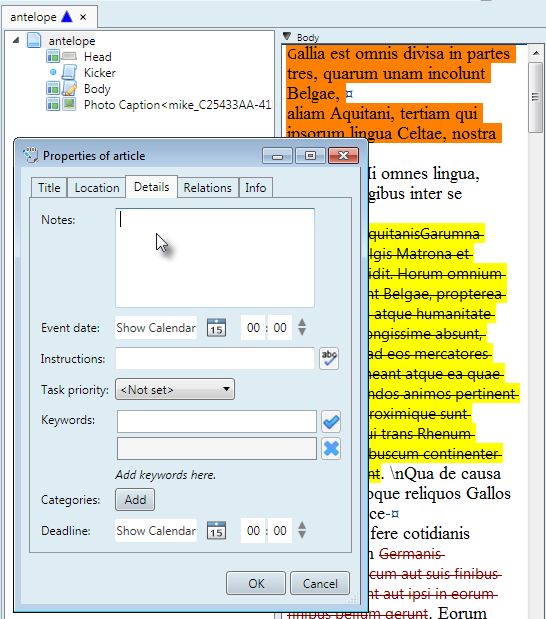546x619 pixels.
Task: Collapse the antelope tree node
Action: (16, 40)
